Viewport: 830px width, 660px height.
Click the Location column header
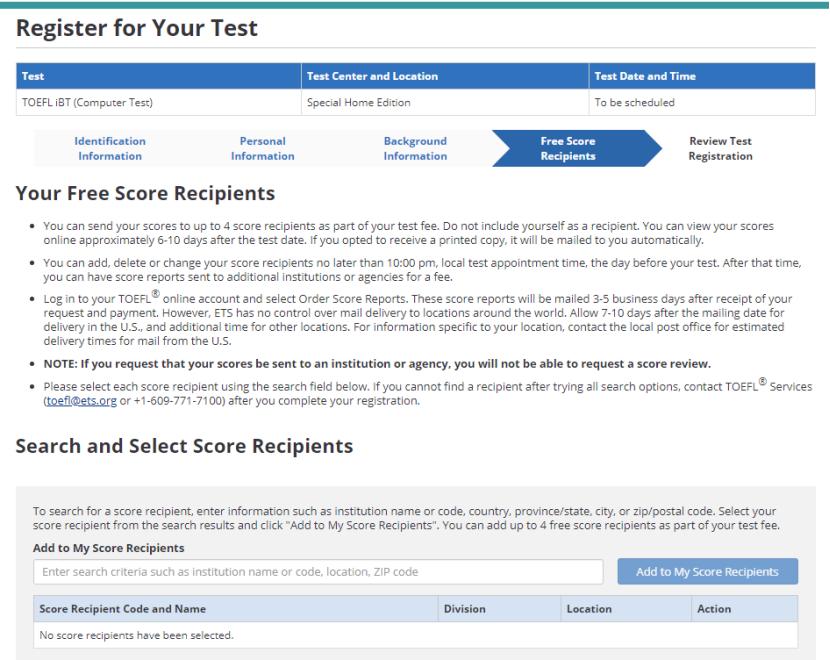click(626, 609)
